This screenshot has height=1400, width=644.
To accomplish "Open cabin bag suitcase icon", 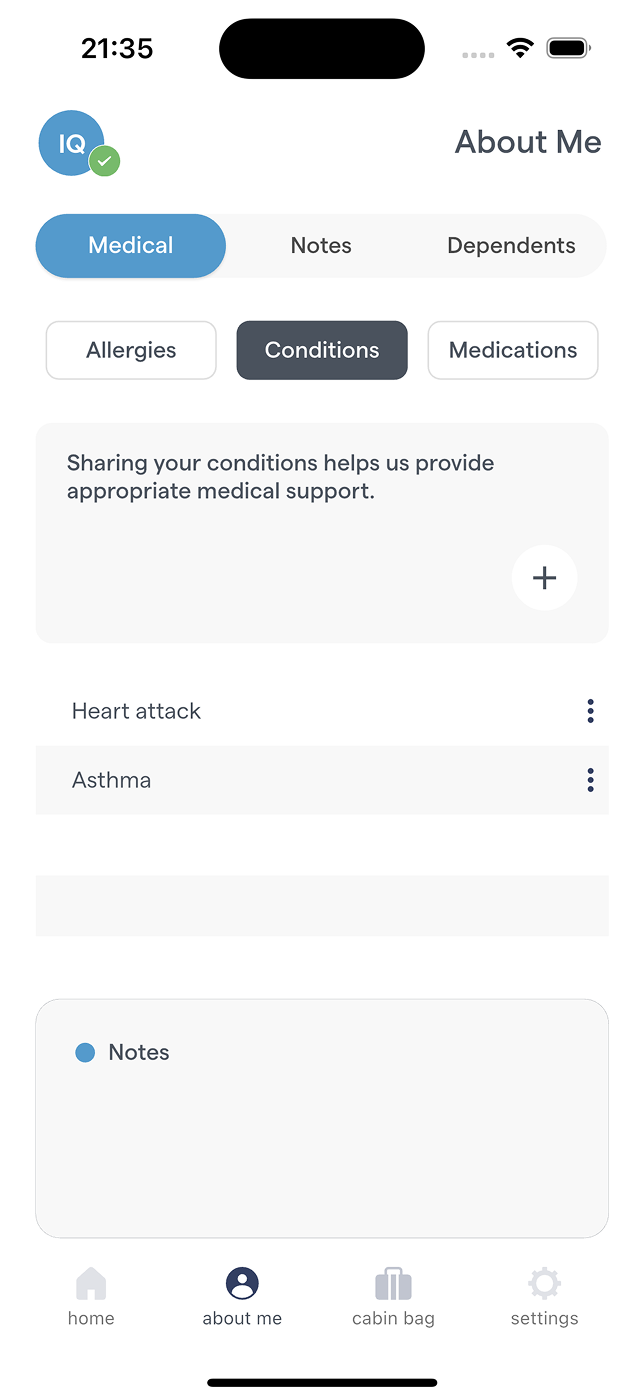I will coord(393,1284).
